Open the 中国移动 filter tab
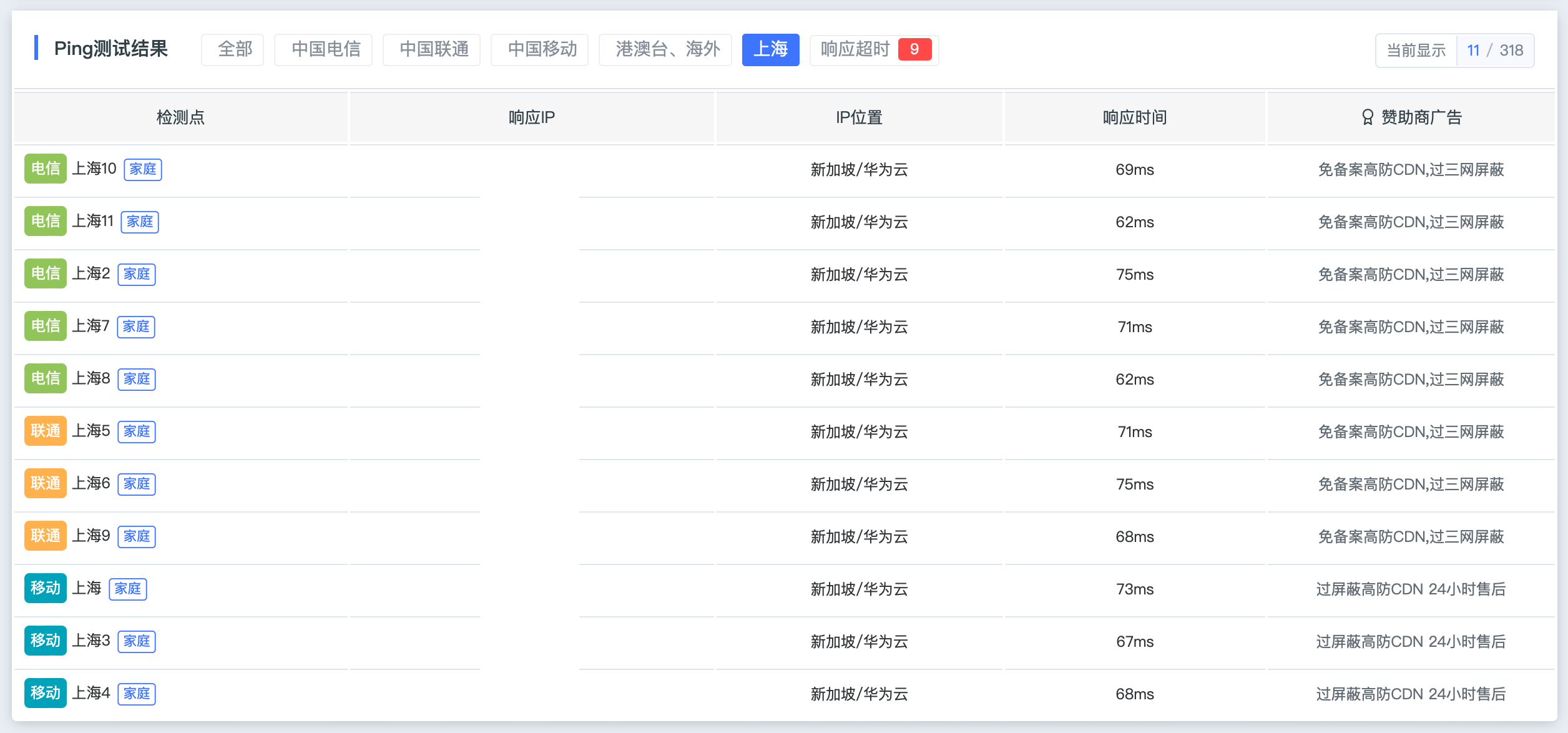Image resolution: width=1568 pixels, height=733 pixels. coord(539,49)
